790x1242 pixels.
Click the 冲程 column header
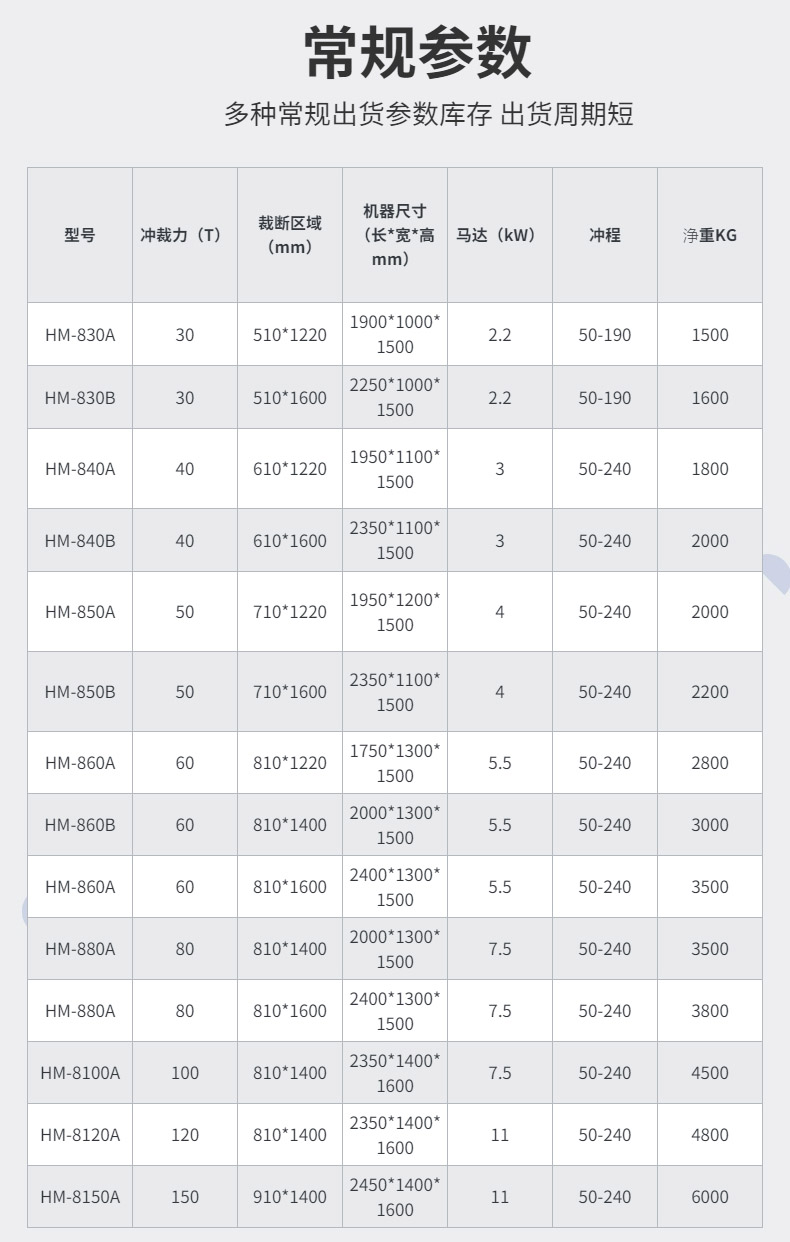pyautogui.click(x=605, y=235)
